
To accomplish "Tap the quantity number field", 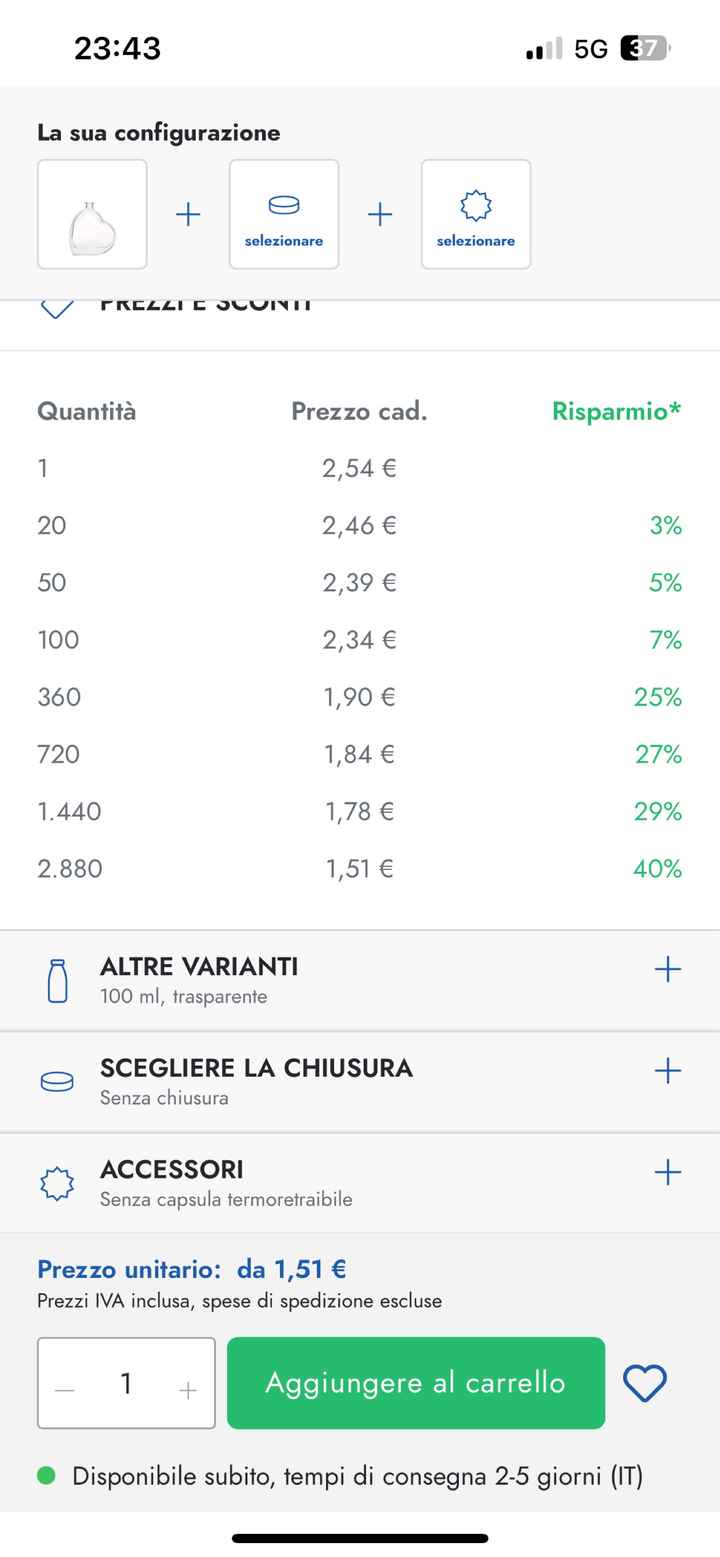I will tap(126, 1383).
